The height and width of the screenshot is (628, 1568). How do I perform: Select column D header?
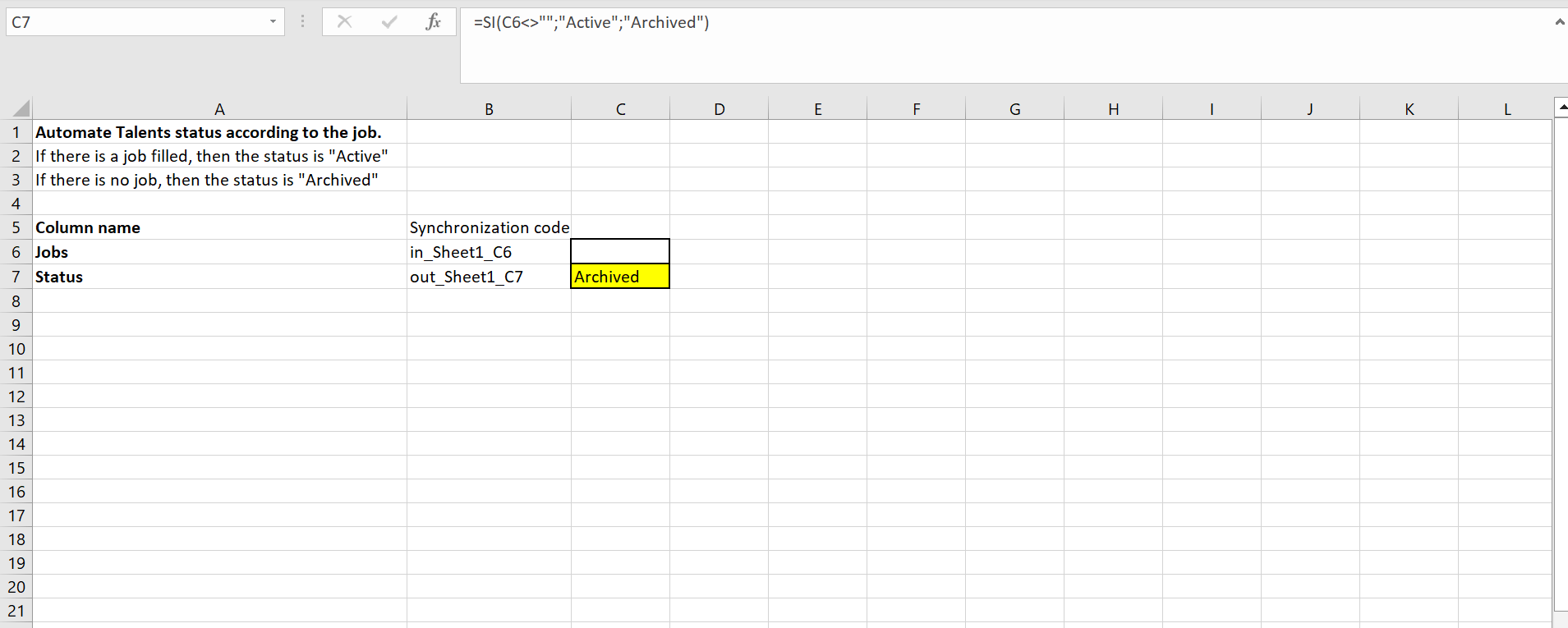pyautogui.click(x=719, y=108)
